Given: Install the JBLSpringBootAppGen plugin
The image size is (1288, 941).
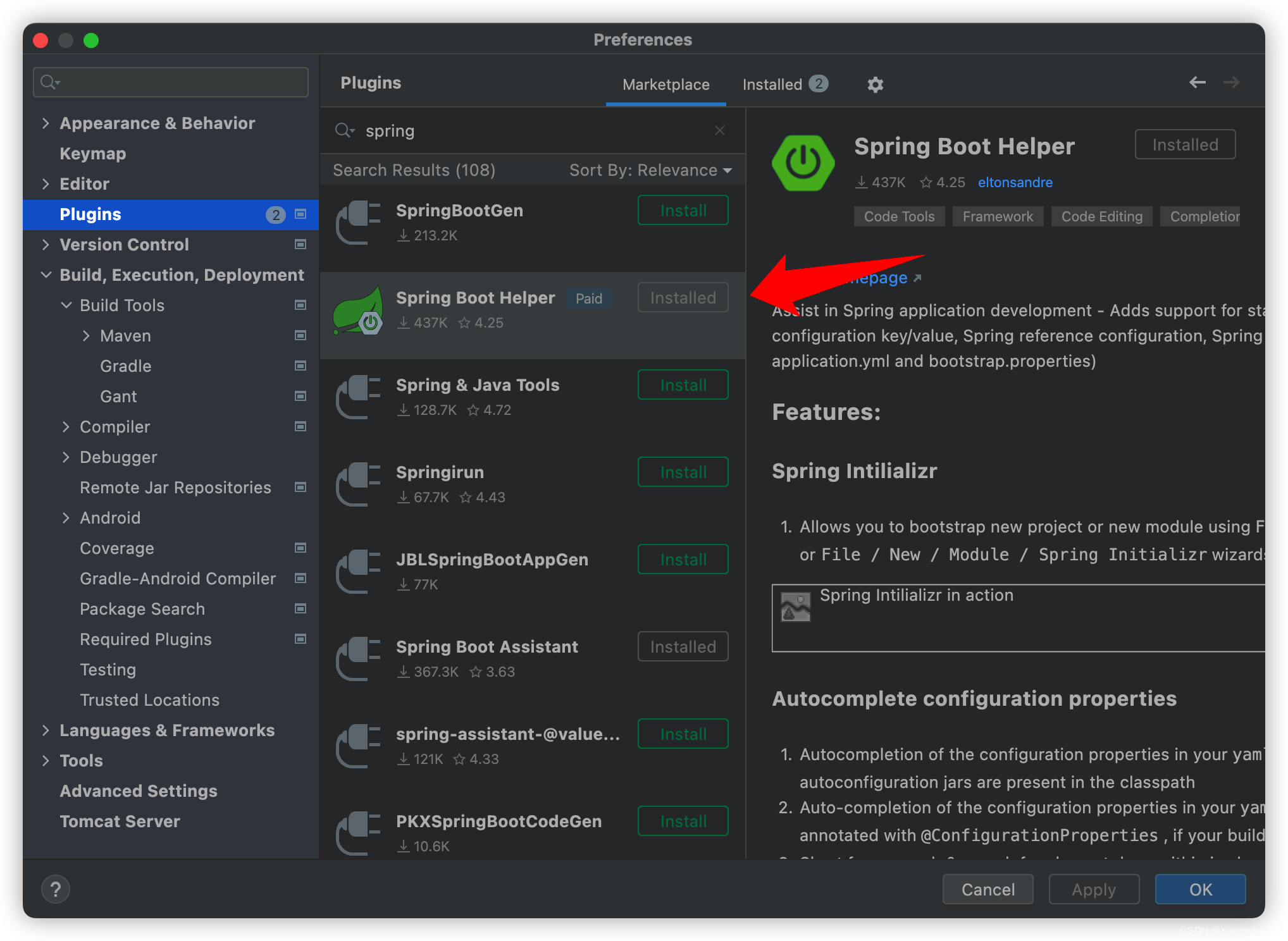Looking at the screenshot, I should click(683, 559).
